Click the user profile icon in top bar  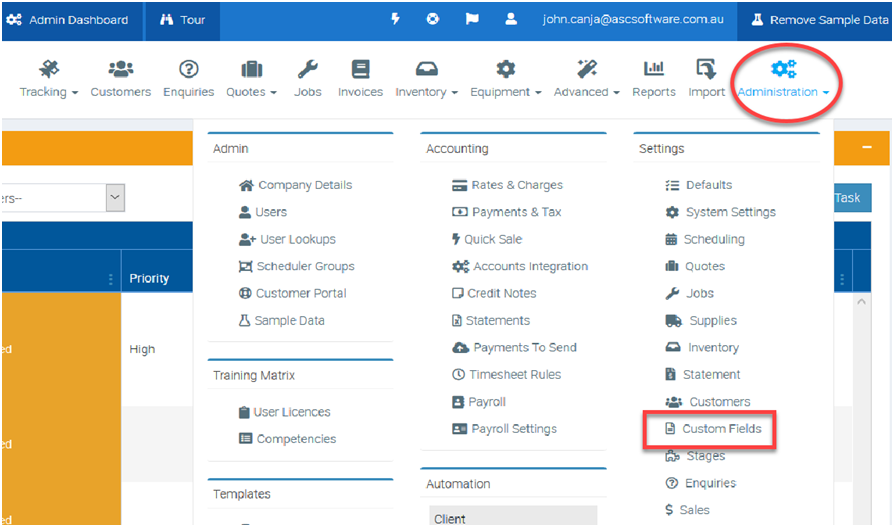pos(511,19)
